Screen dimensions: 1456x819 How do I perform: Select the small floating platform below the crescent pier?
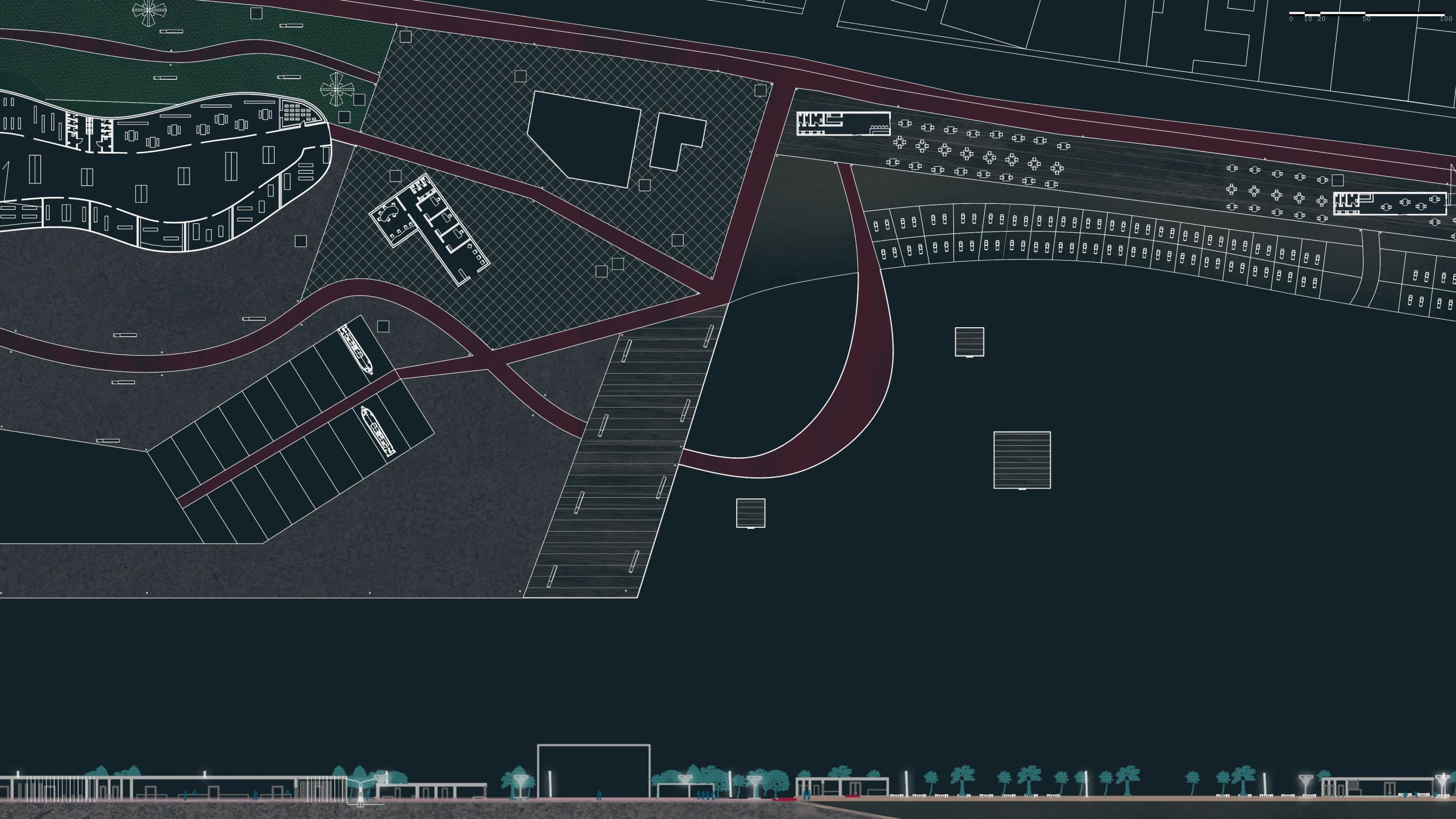tap(750, 513)
